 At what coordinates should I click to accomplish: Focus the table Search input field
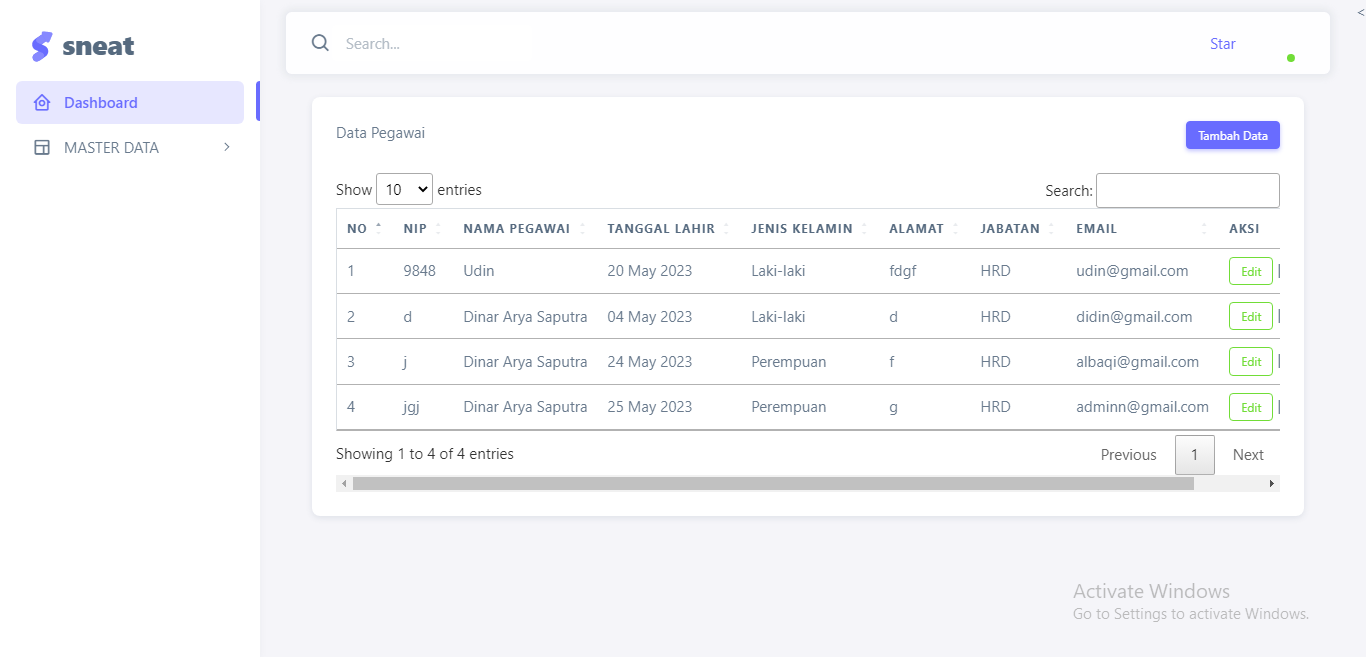click(x=1187, y=190)
